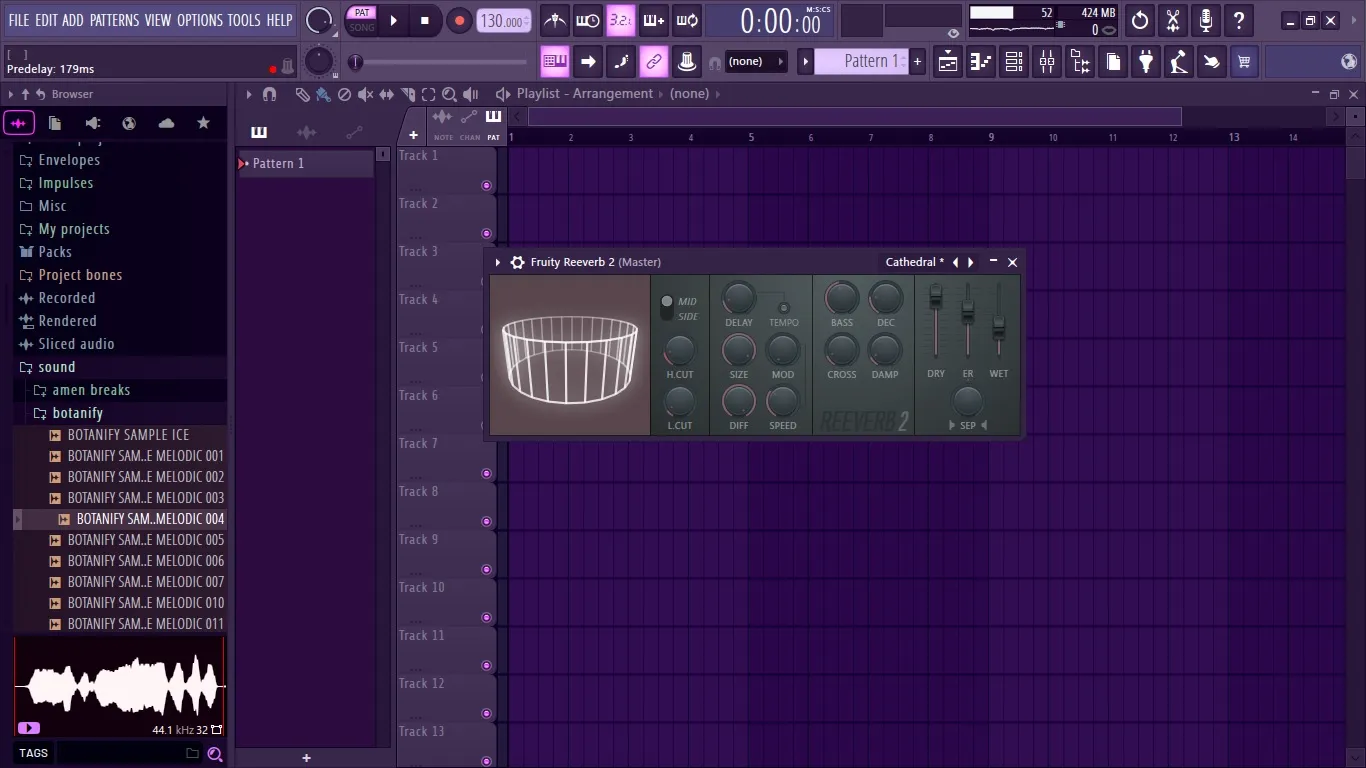Open the Mixer view icon
Image resolution: width=1366 pixels, height=768 pixels.
click(x=1047, y=62)
